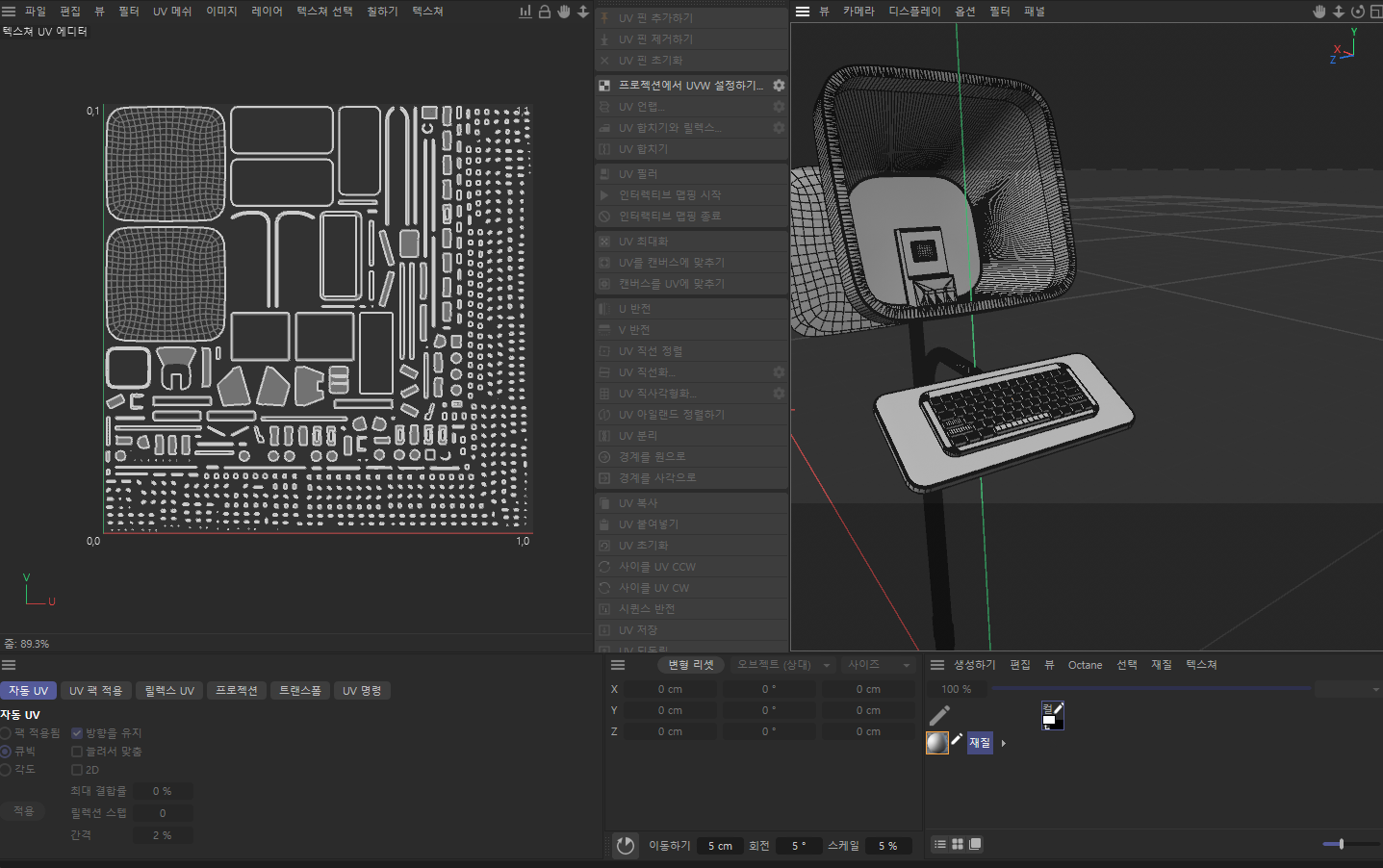The width and height of the screenshot is (1383, 868).
Task: Click the layered view icon in the material manager
Action: point(975,844)
